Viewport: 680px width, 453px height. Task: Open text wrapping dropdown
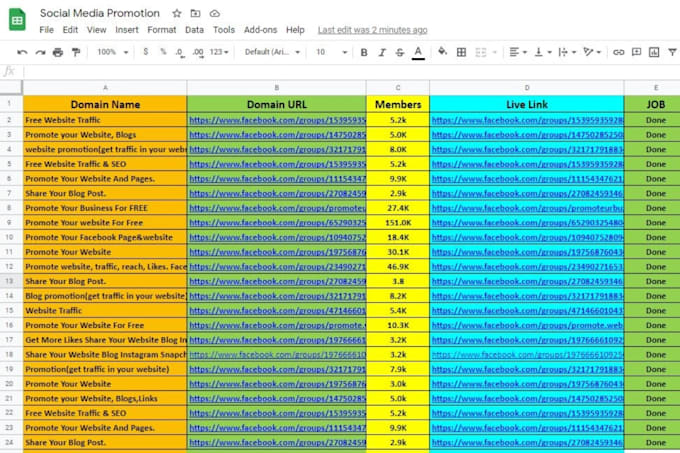[x=567, y=52]
